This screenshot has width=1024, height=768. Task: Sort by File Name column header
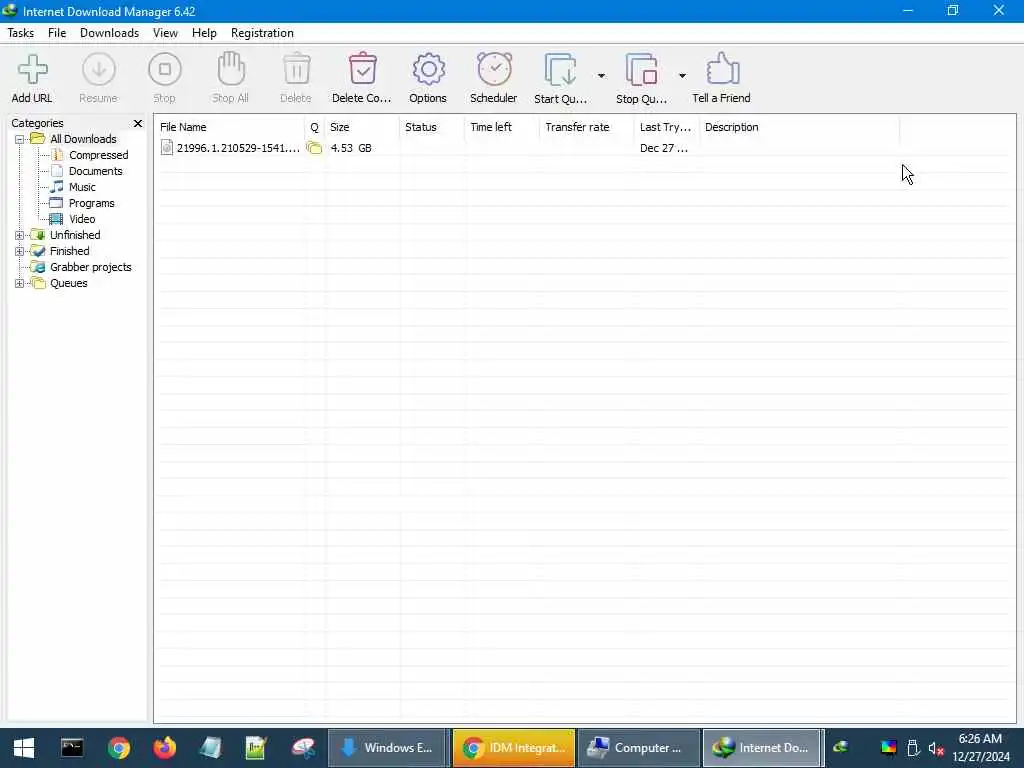[230, 127]
